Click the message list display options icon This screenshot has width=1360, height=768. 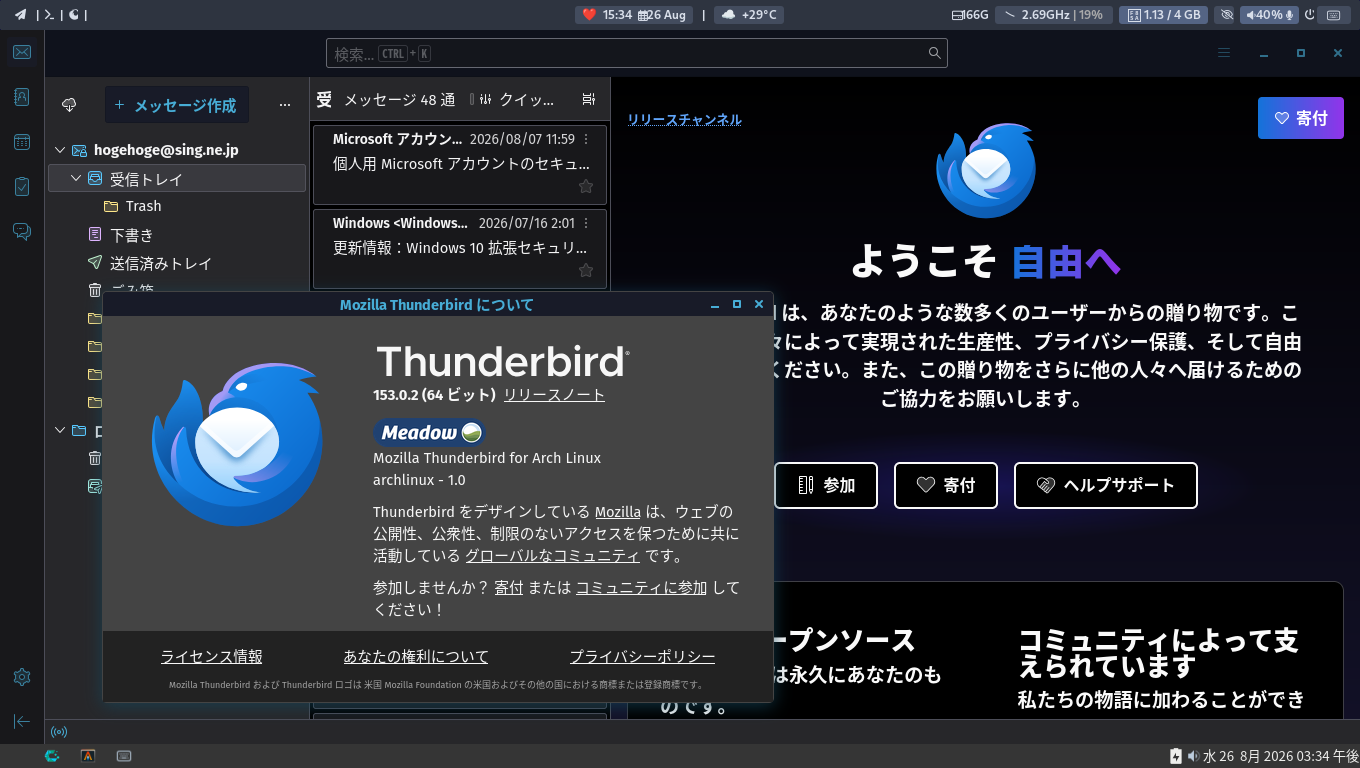coord(588,99)
